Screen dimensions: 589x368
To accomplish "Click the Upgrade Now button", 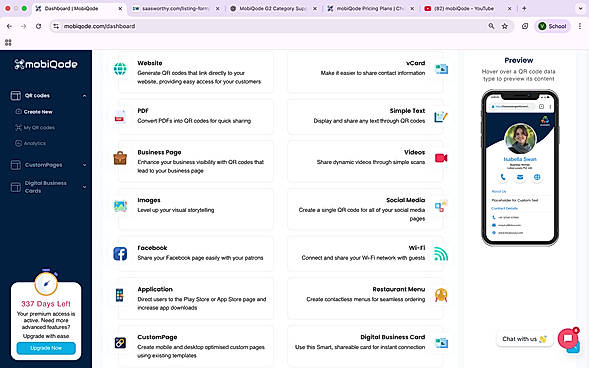I will 46,348.
